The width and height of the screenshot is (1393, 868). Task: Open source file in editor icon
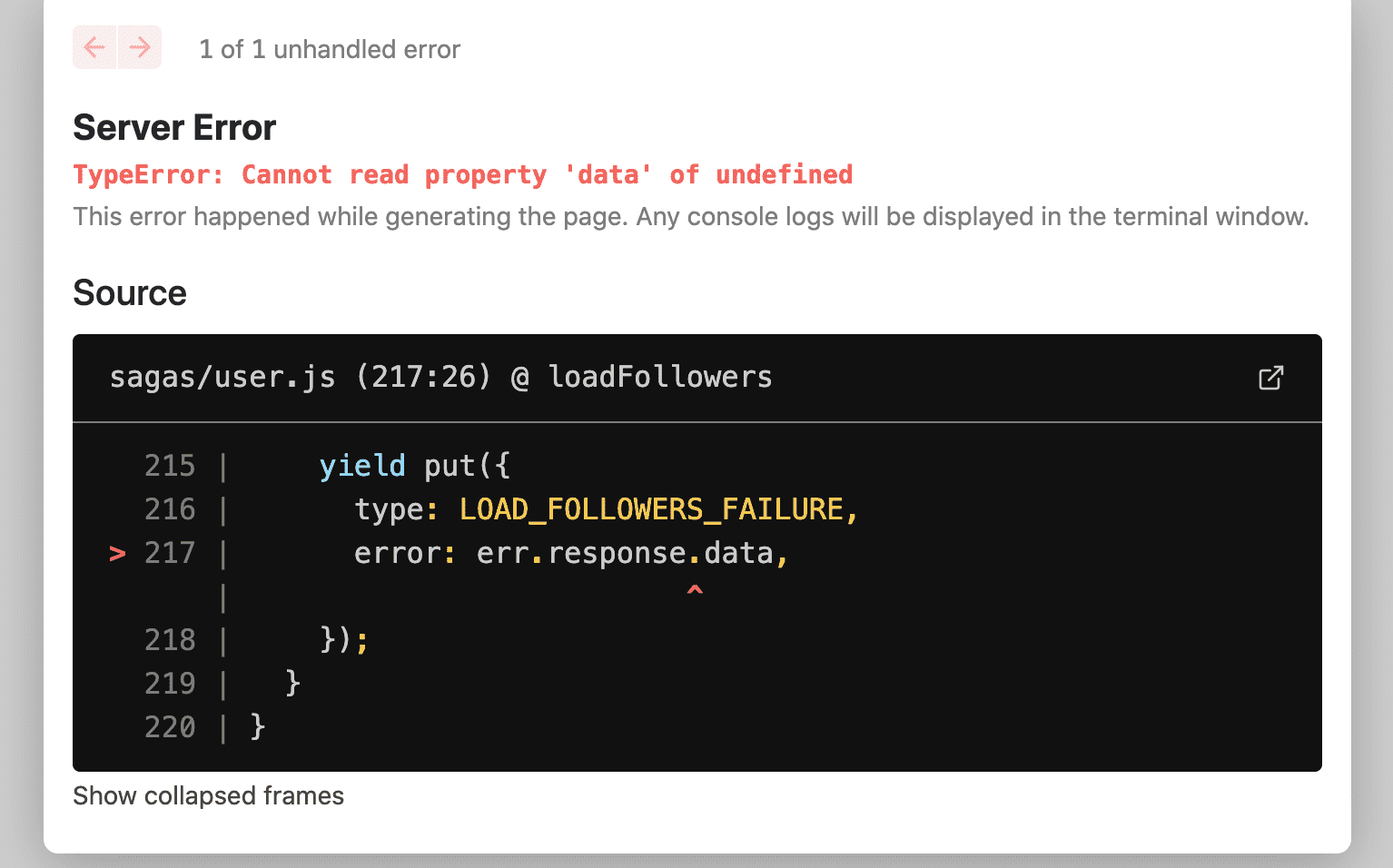pyautogui.click(x=1270, y=378)
